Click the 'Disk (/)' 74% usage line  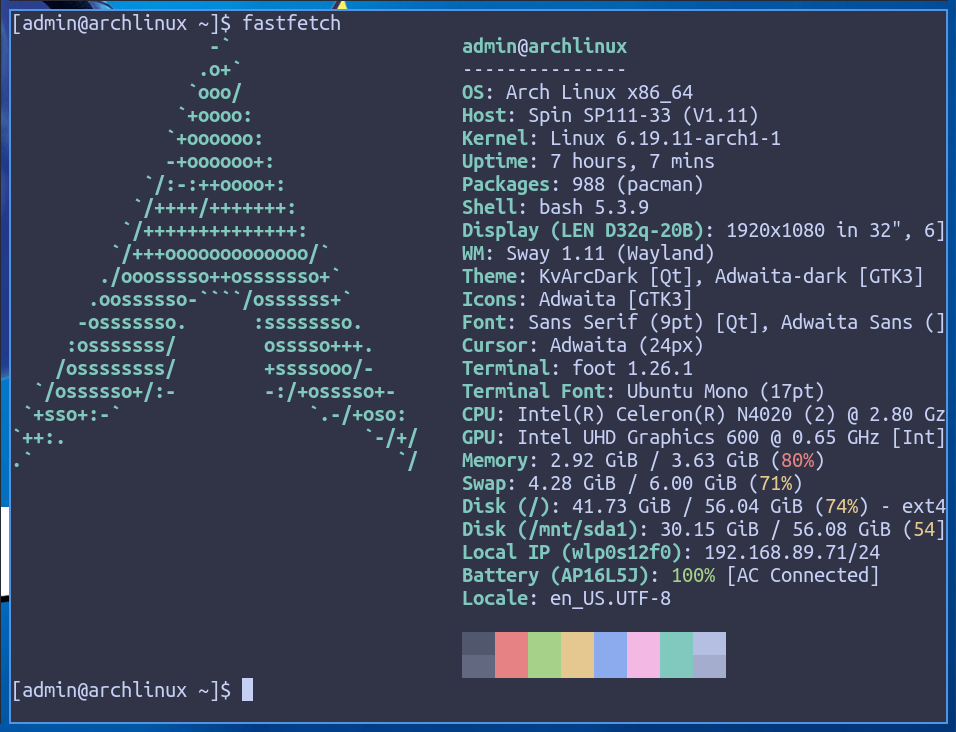click(x=704, y=507)
